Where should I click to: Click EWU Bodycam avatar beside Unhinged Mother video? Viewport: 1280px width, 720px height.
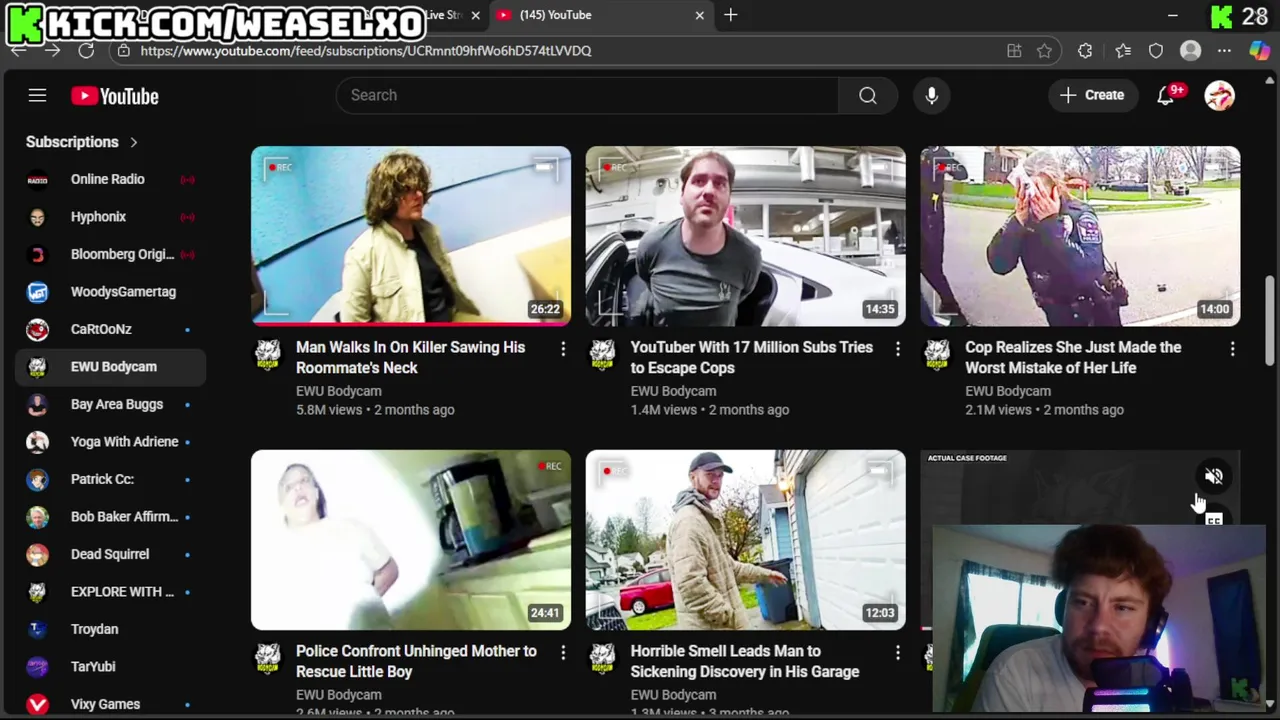[x=268, y=657]
